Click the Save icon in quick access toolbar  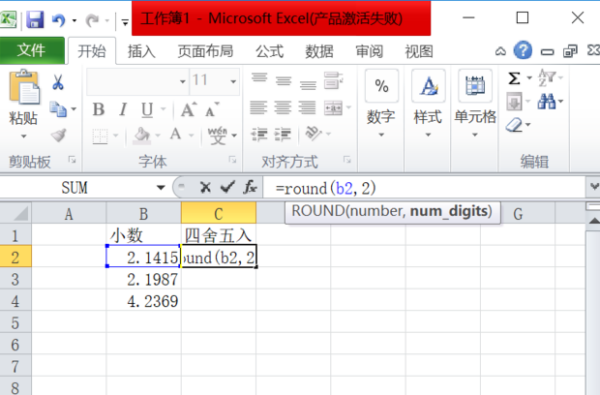[x=35, y=19]
